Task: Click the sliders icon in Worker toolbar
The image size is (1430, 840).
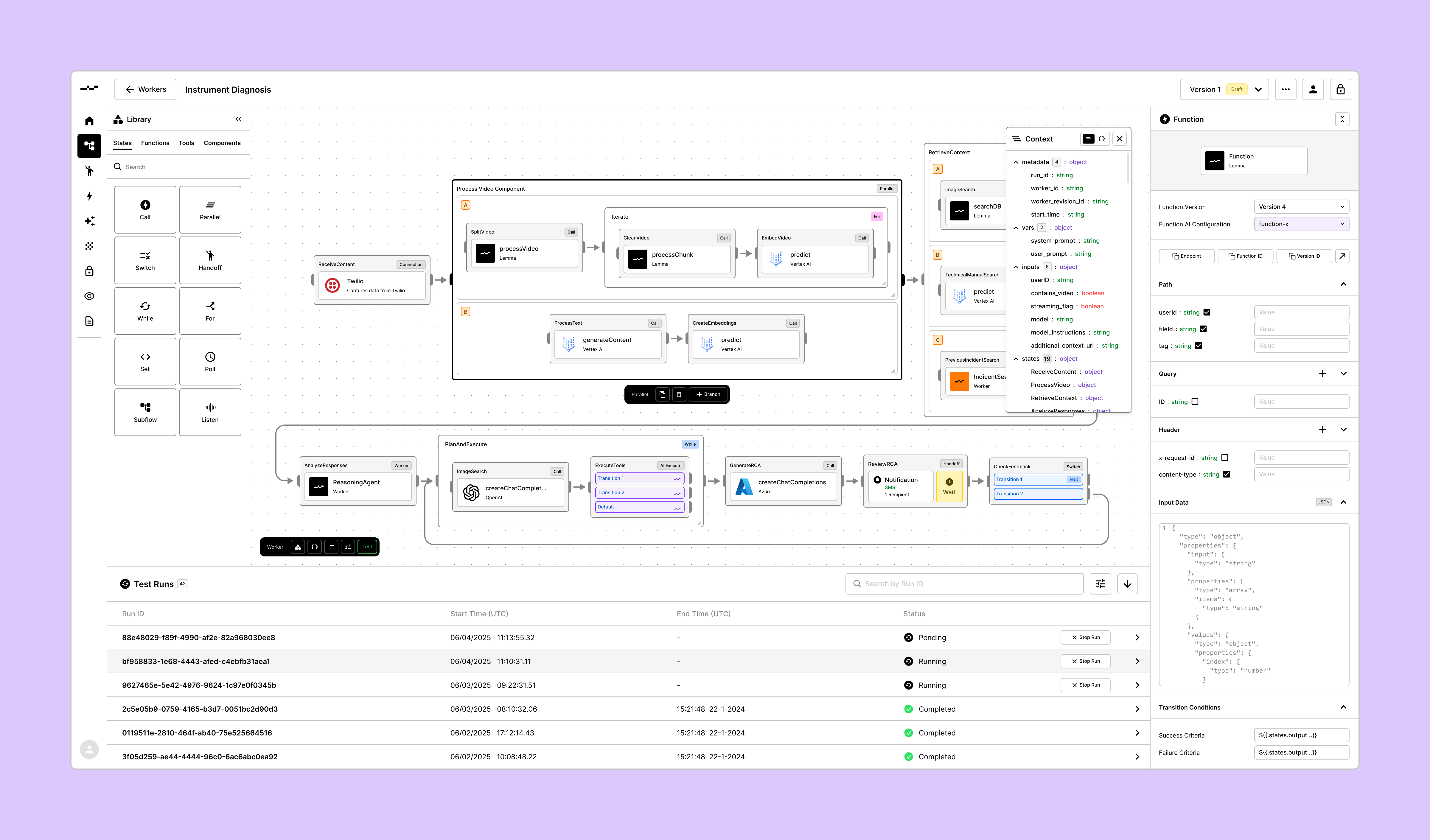Action: (348, 547)
